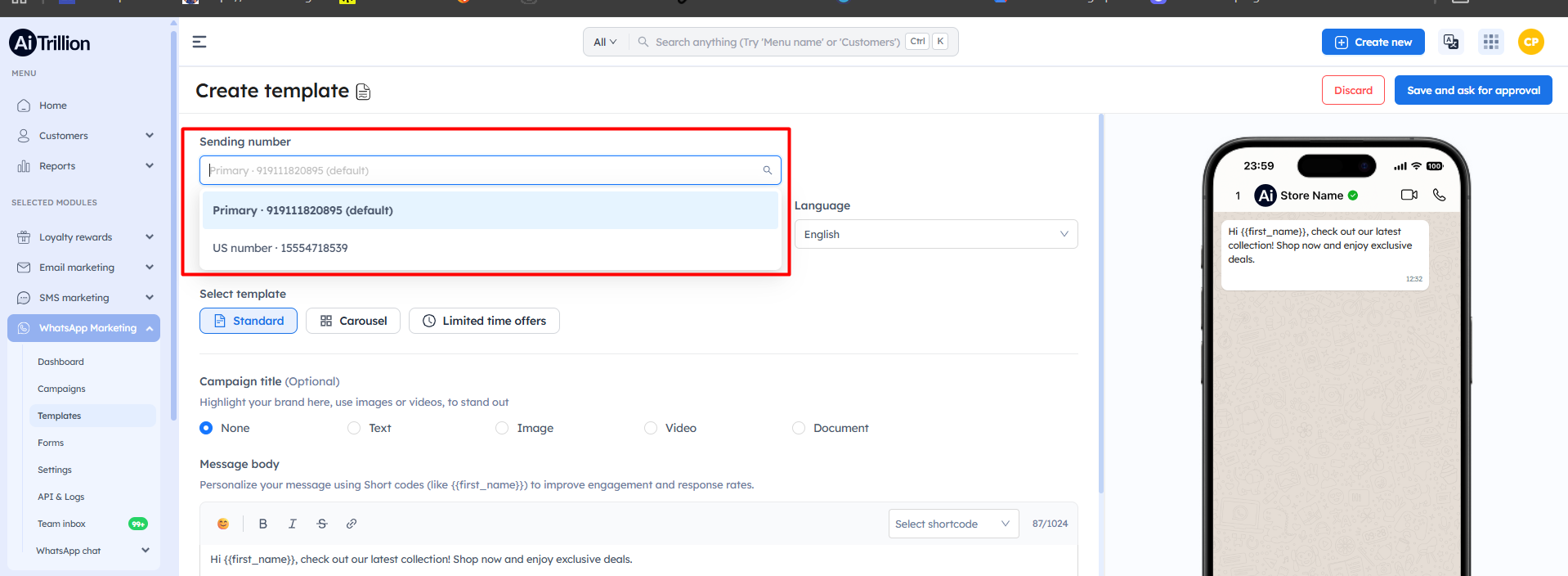The height and width of the screenshot is (576, 1568).
Task: Open the Campaigns submenu item
Action: pyautogui.click(x=61, y=389)
